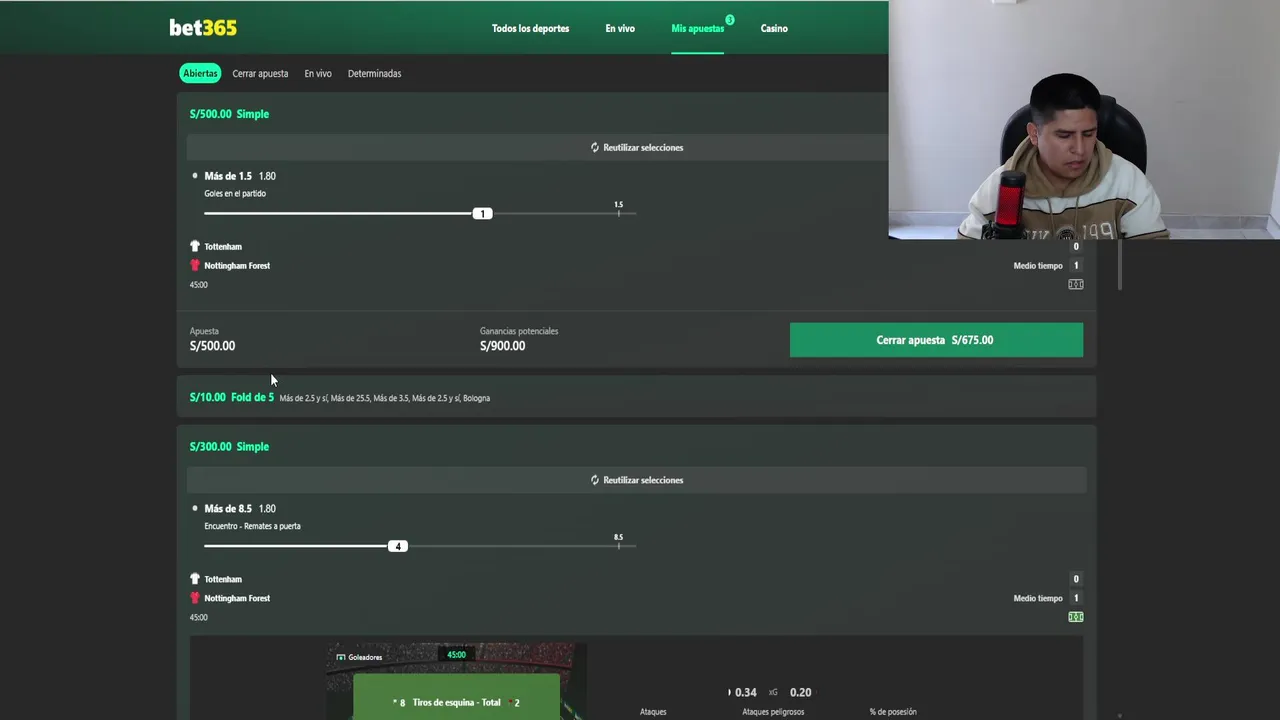Viewport: 1280px width, 720px height.
Task: Click the bet365 logo
Action: [203, 28]
